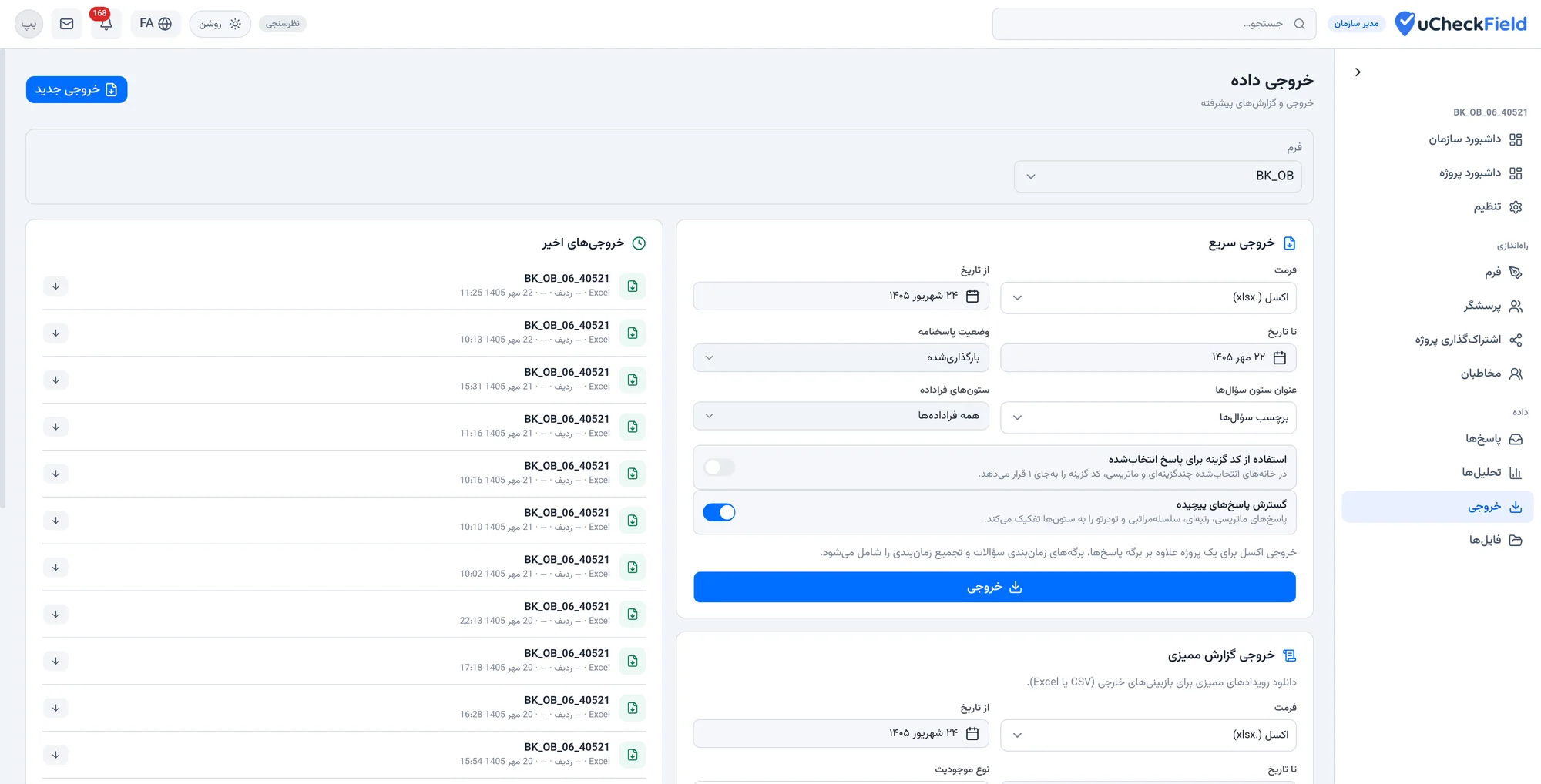Click the blue خروجی export button
This screenshot has height=784, width=1541.
pos(994,588)
